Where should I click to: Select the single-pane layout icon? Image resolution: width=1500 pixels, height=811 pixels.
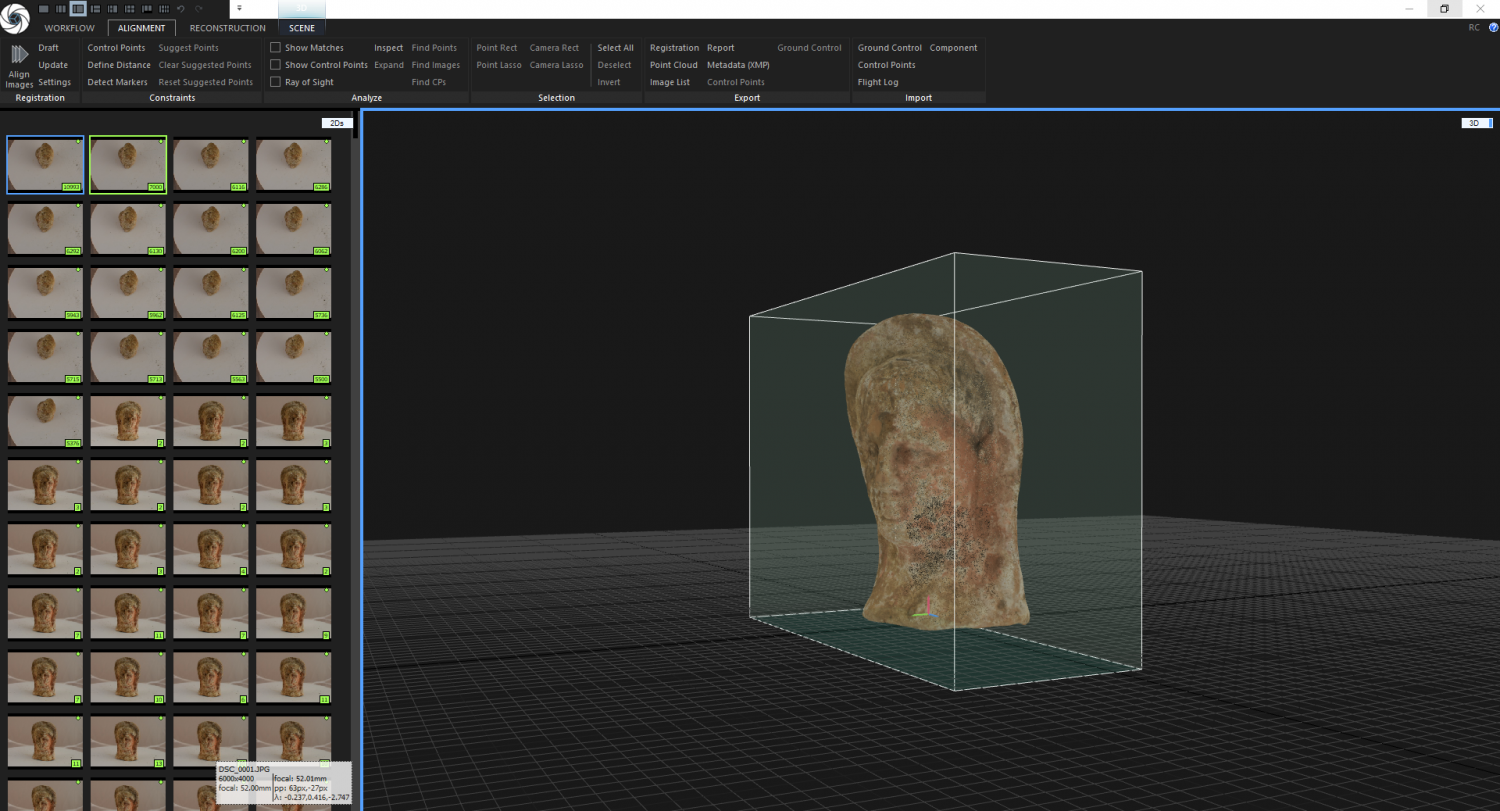[44, 9]
